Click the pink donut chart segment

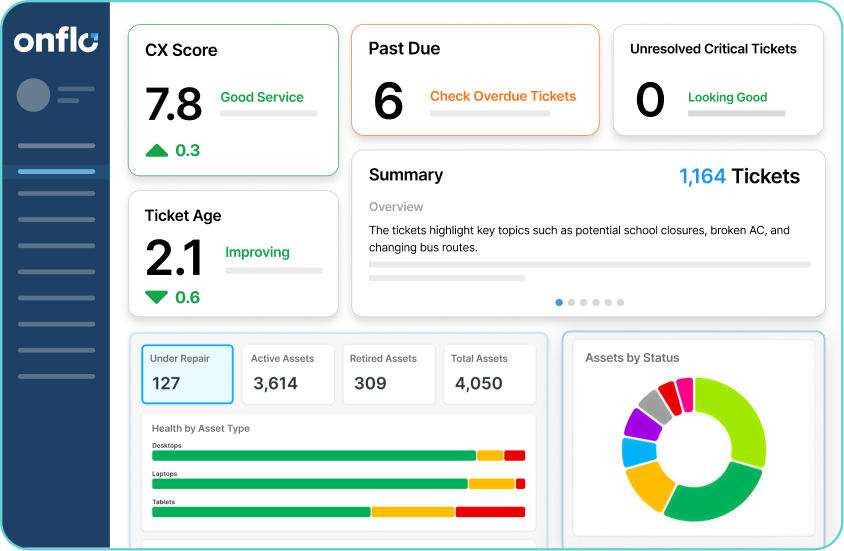point(685,394)
